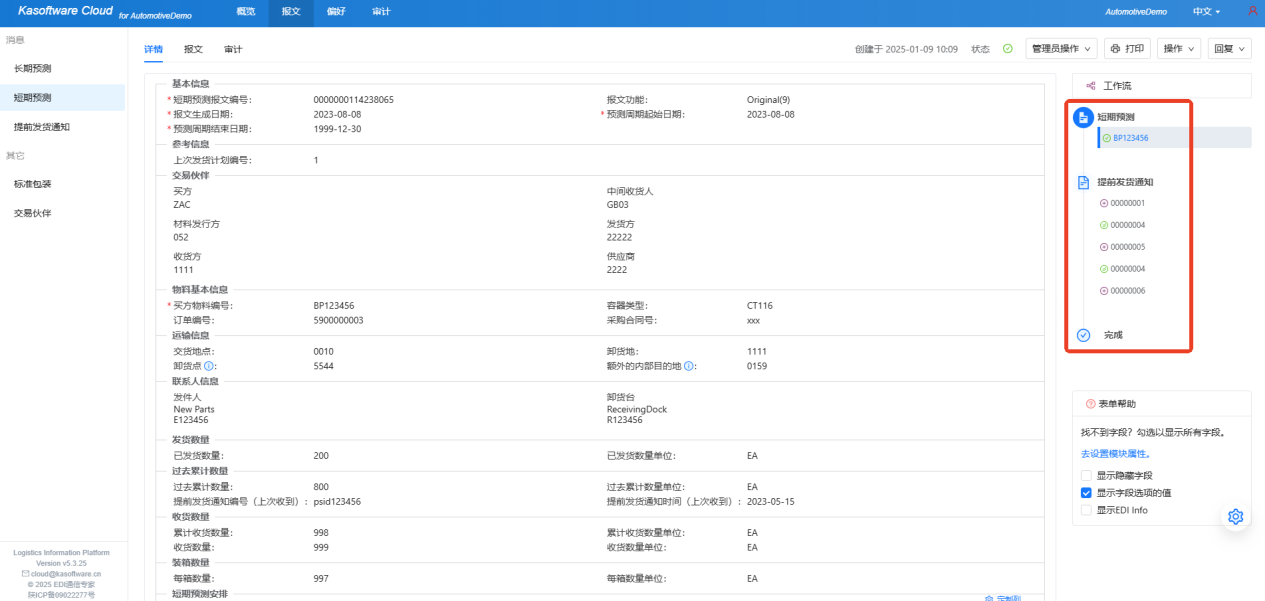Viewport: 1265px width, 601px height.
Task: Open the 操作 dropdown button
Action: click(x=1179, y=48)
